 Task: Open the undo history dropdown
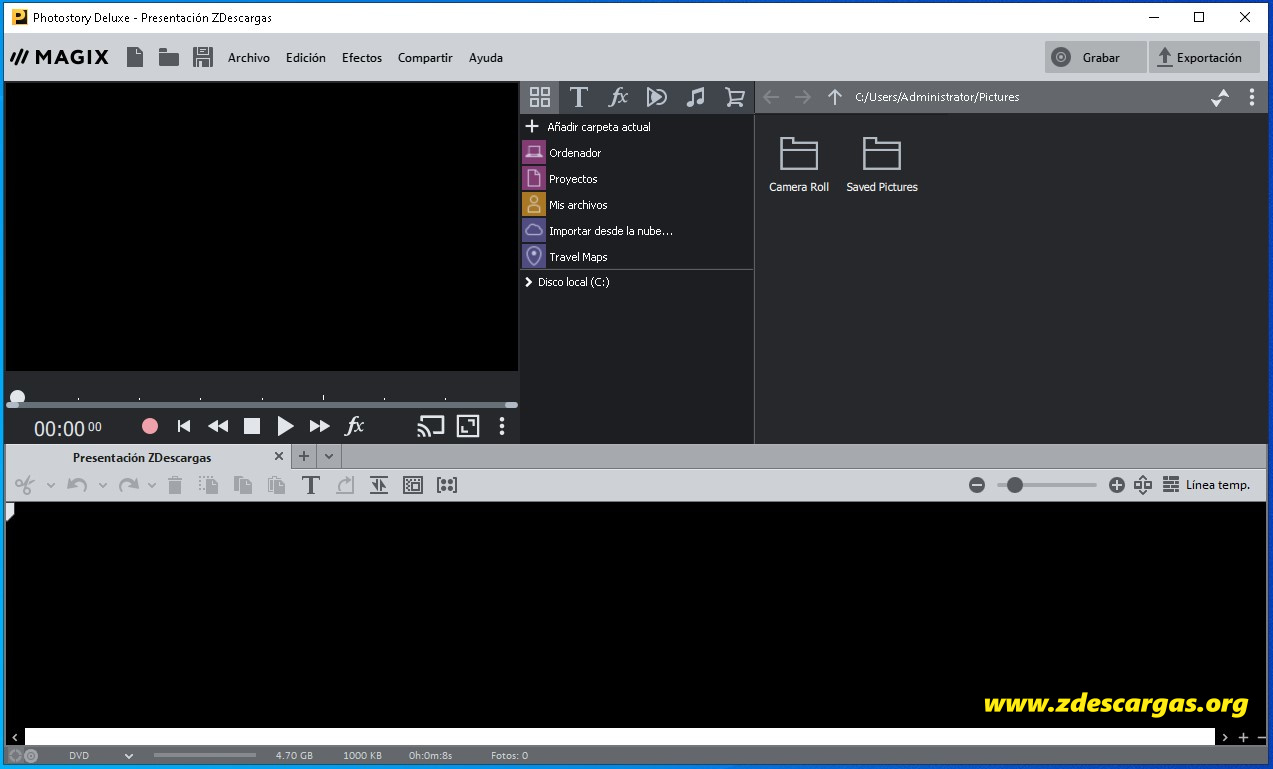tap(102, 486)
